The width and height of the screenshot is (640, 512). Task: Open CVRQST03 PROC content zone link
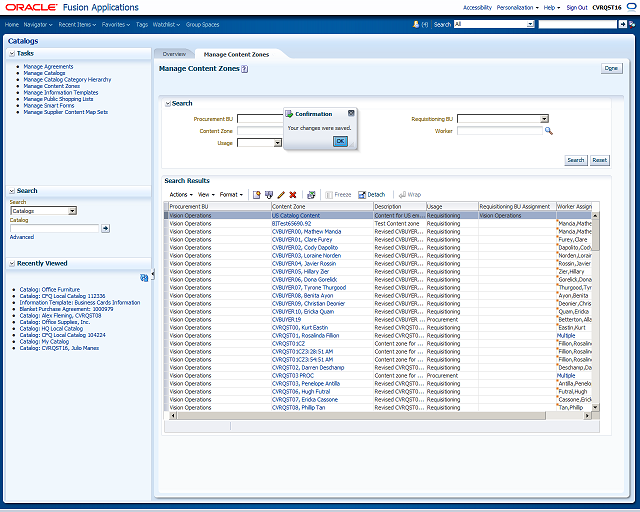(293, 376)
